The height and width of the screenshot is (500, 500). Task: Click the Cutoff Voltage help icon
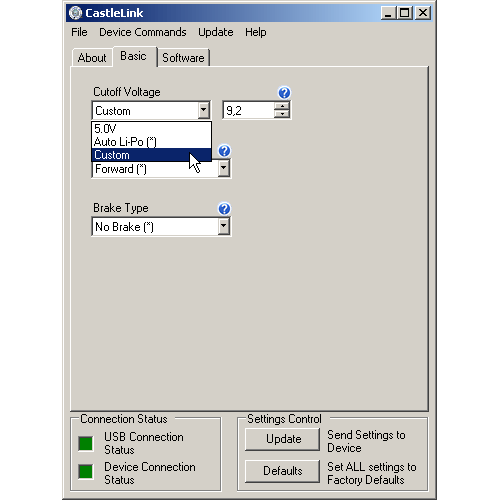pyautogui.click(x=284, y=93)
